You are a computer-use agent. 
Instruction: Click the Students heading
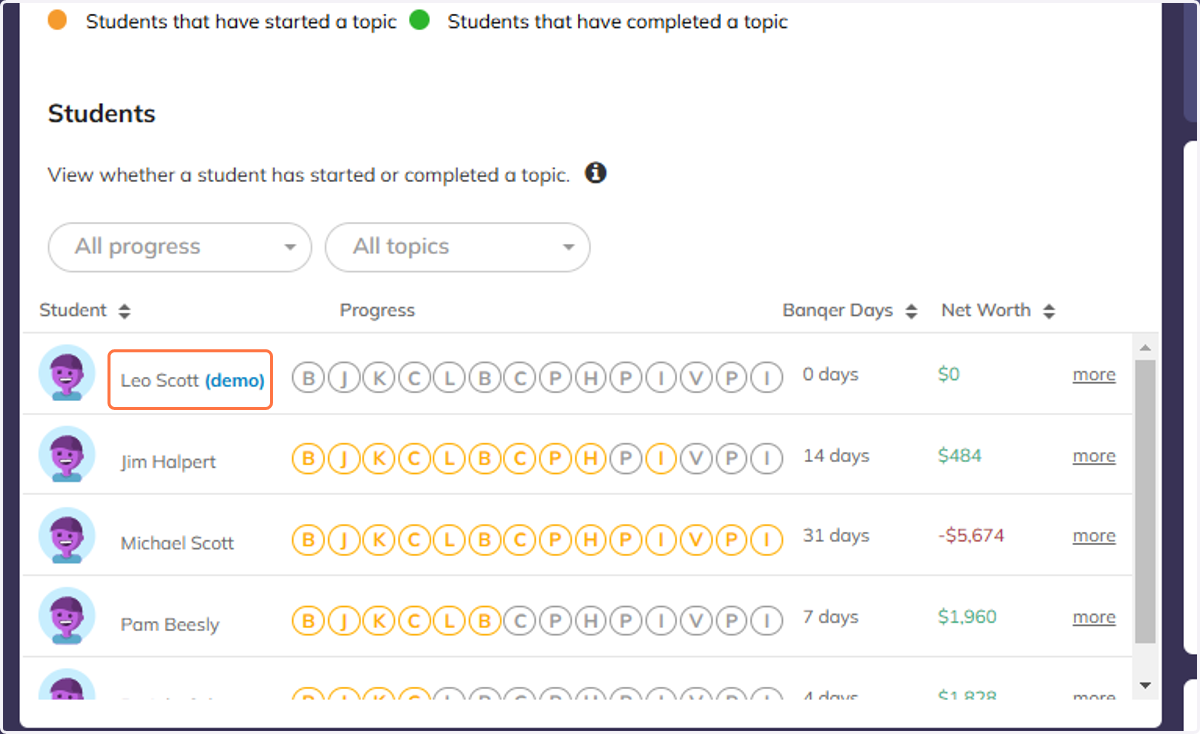point(102,114)
